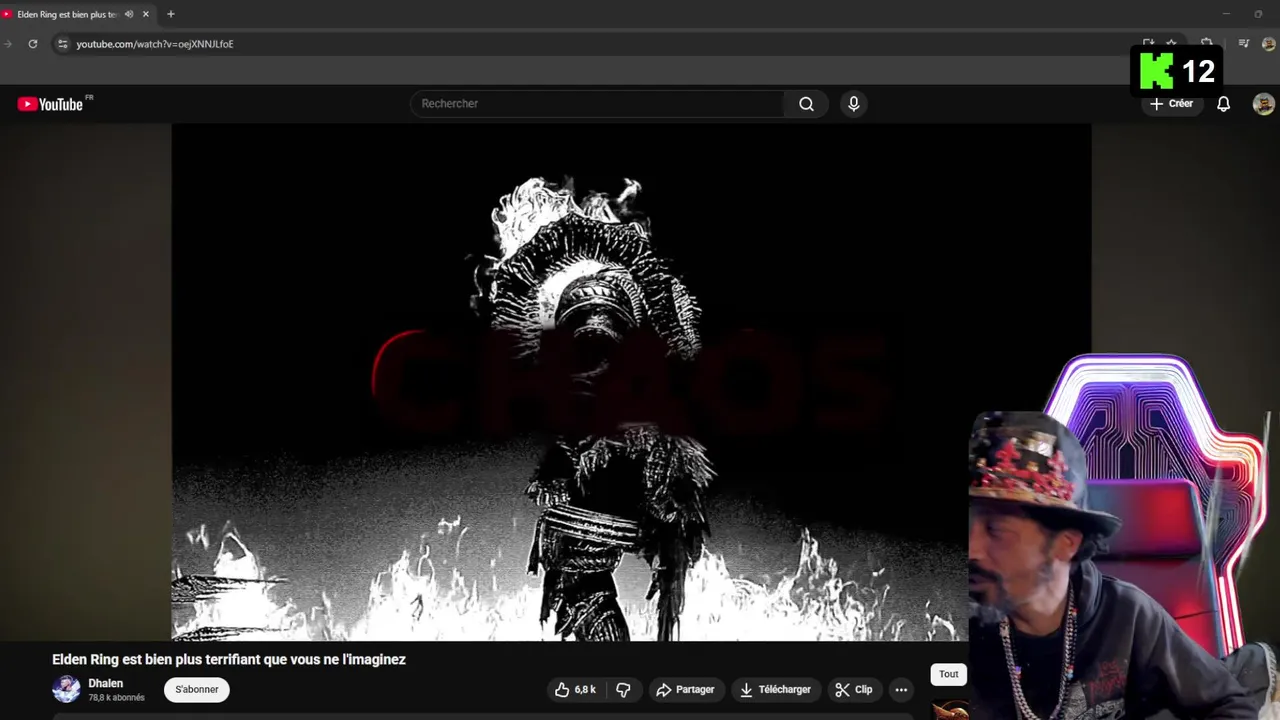Click the 78,8 k abonnés text

click(116, 698)
